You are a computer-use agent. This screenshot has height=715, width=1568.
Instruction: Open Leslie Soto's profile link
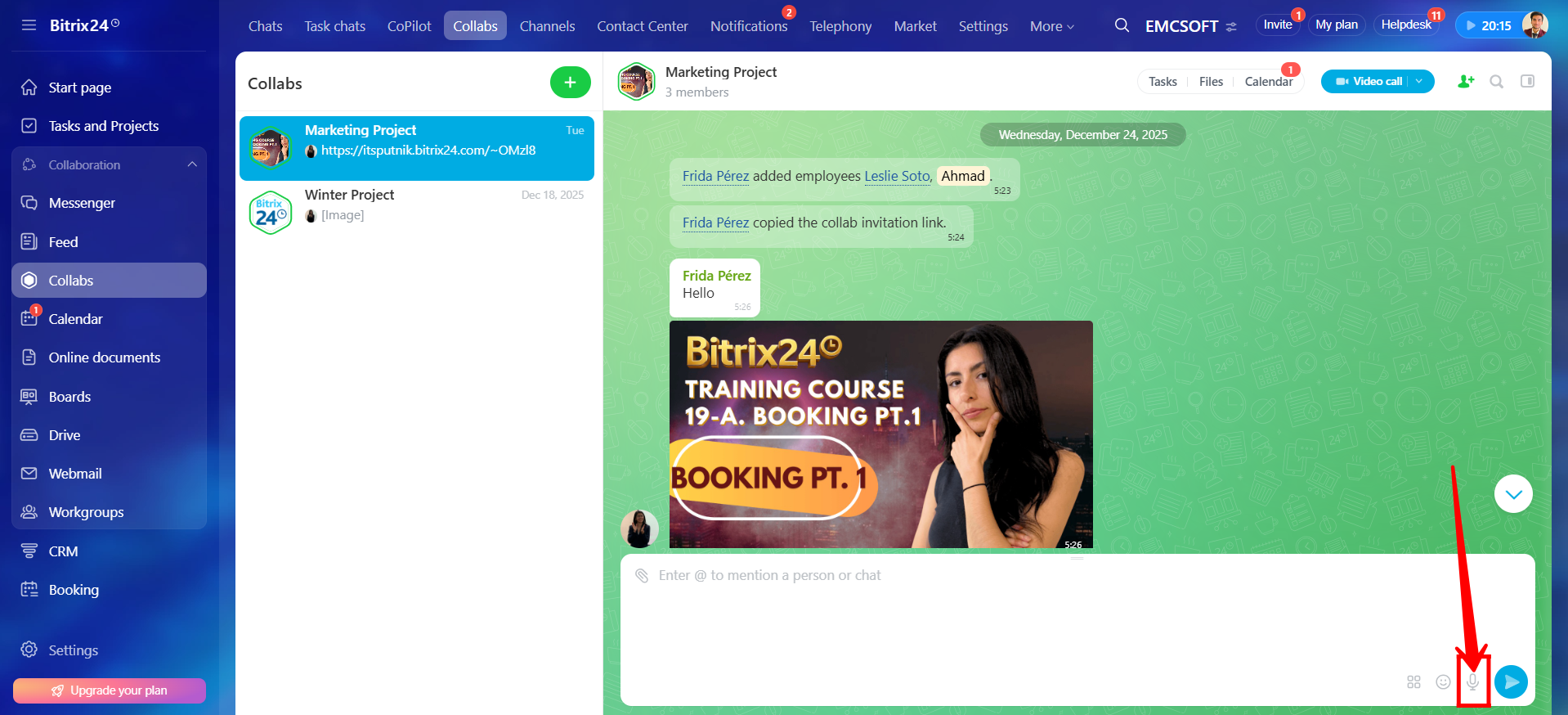897,176
